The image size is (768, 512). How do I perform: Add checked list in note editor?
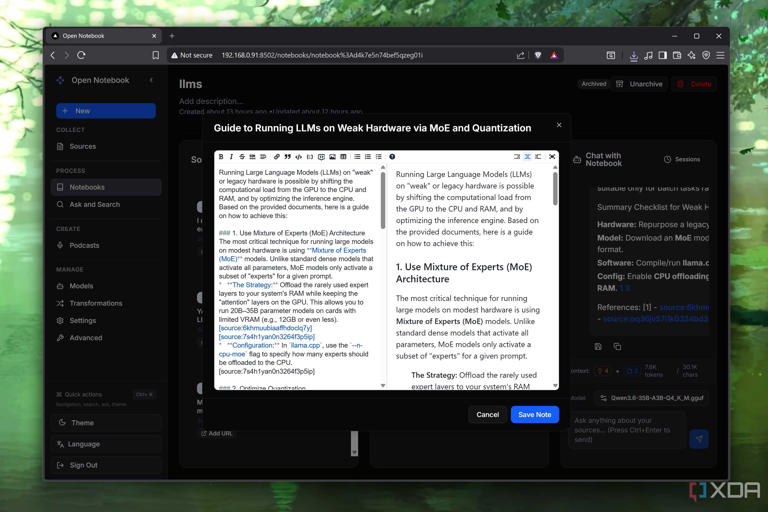(x=379, y=157)
